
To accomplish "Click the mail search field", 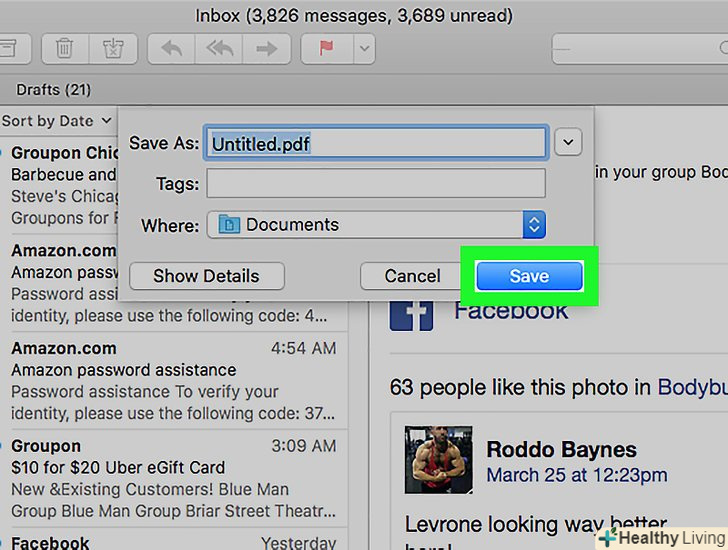I will point(640,48).
